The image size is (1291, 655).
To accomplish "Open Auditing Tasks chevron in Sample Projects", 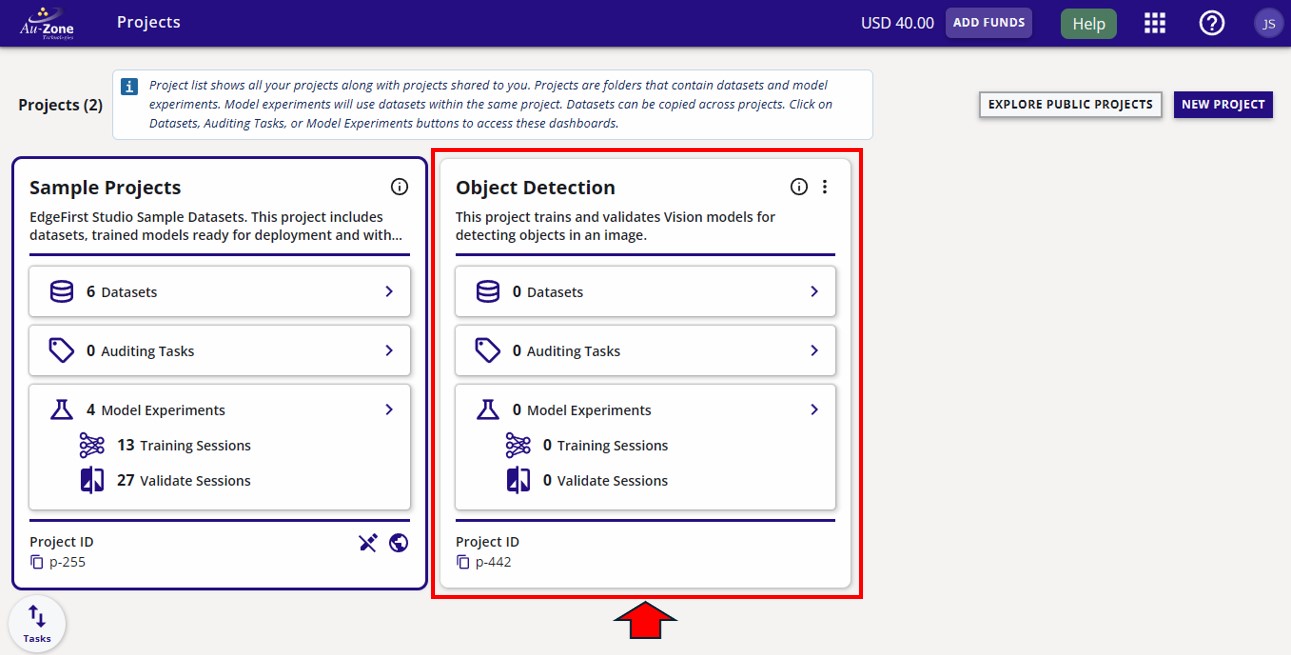I will point(389,351).
